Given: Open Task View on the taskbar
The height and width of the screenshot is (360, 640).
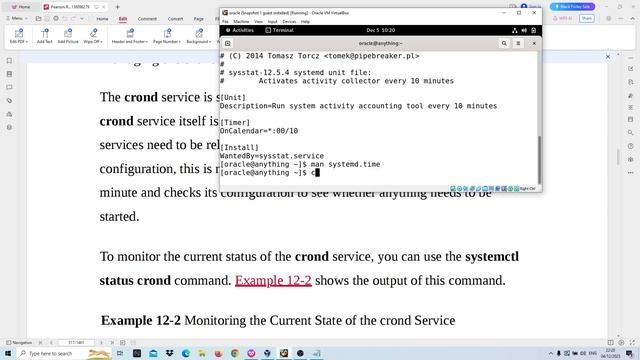Looking at the screenshot, I should point(120,353).
